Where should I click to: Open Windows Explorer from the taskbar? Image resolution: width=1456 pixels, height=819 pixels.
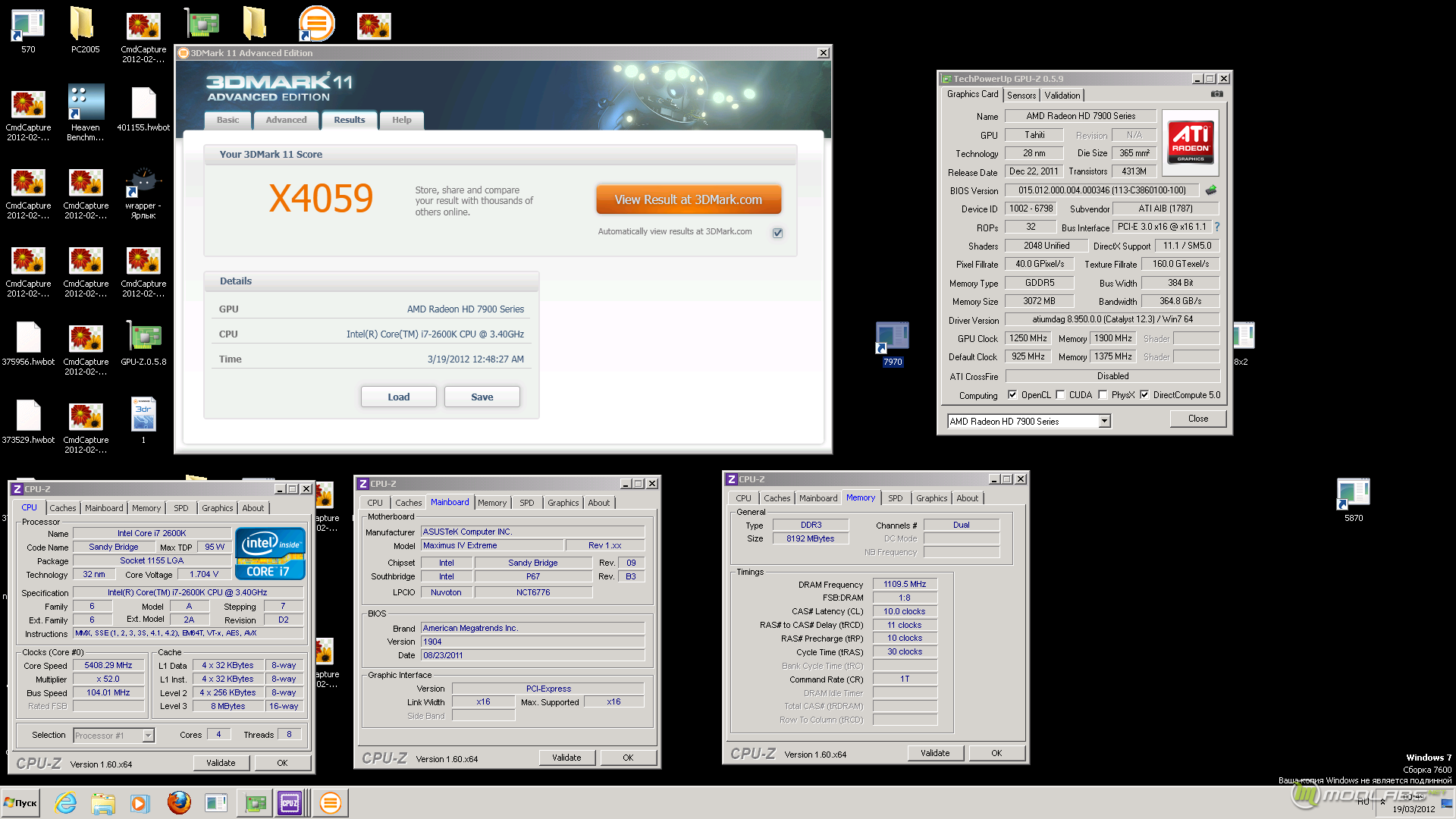coord(103,802)
